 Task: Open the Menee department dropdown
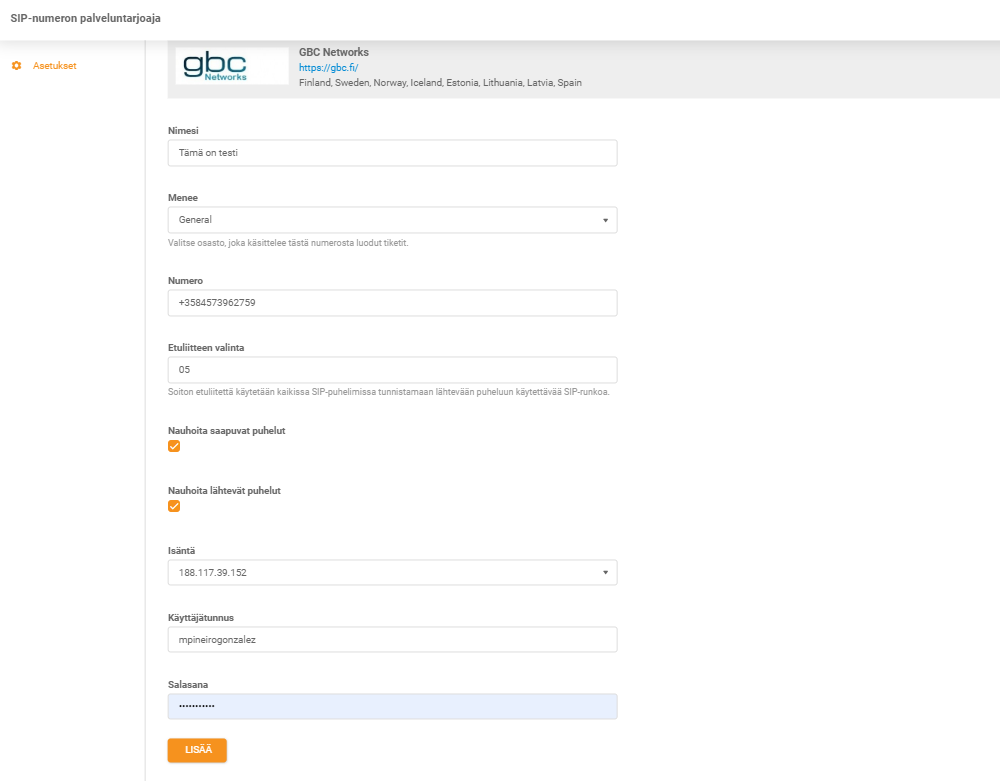(x=392, y=219)
